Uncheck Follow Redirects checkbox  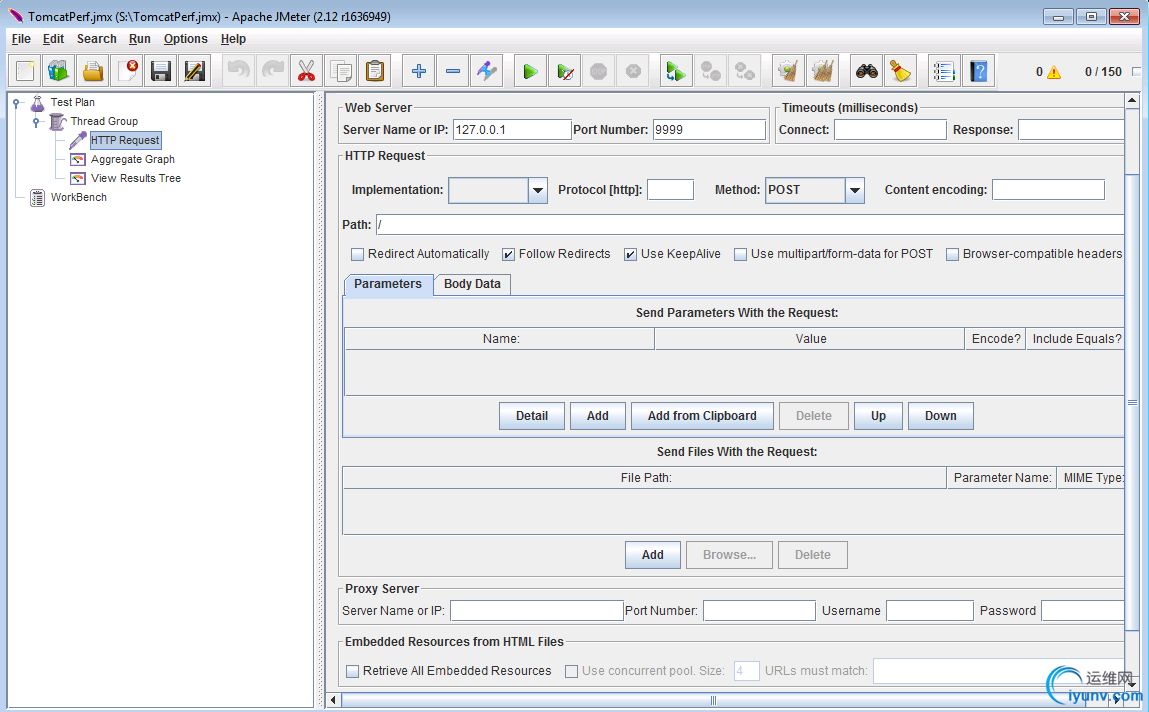[509, 254]
